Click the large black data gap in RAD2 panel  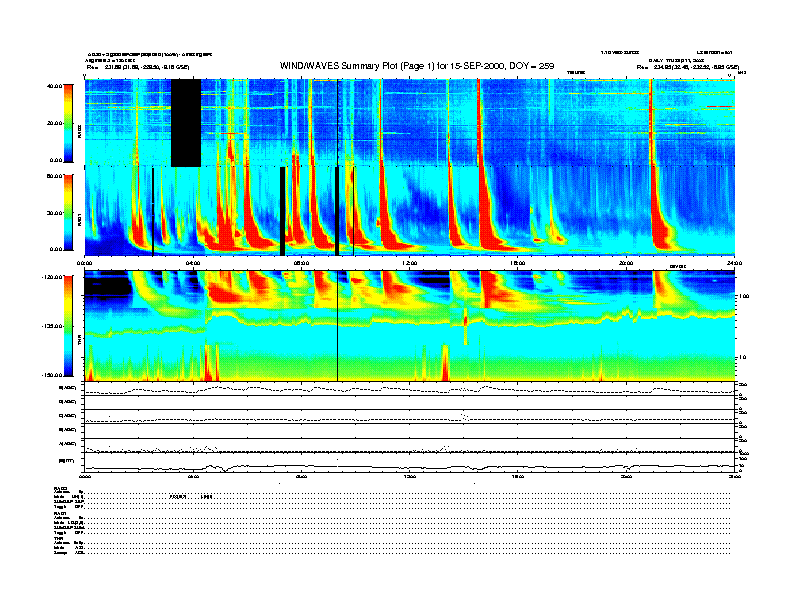click(x=186, y=123)
